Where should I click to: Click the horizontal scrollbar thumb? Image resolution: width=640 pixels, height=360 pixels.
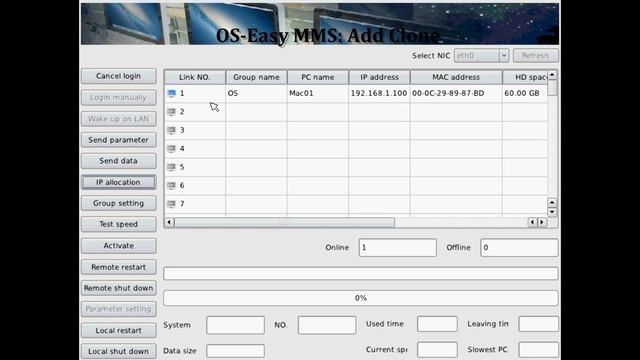[284, 222]
